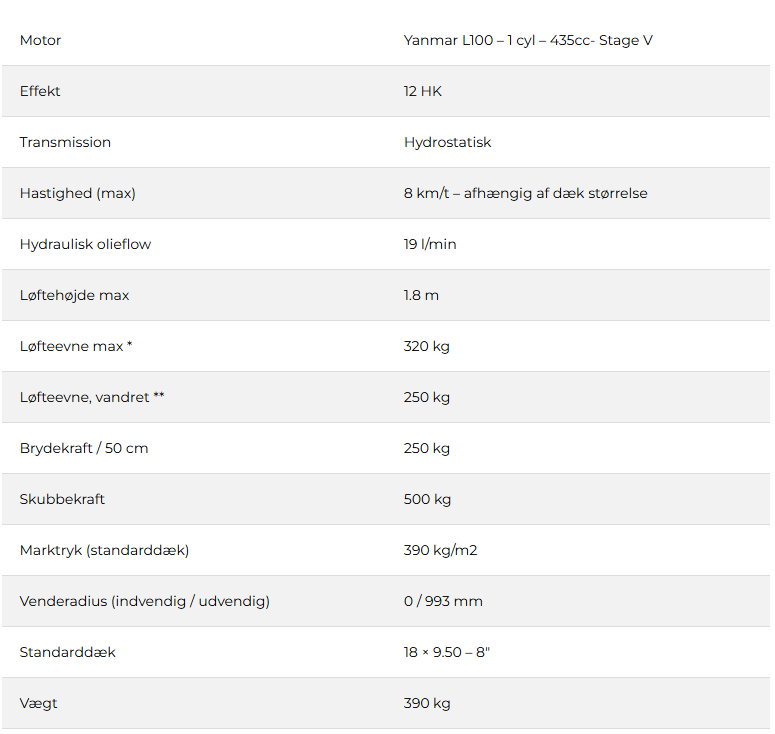Select the 1.8 m value
775x734 pixels.
pyautogui.click(x=421, y=295)
